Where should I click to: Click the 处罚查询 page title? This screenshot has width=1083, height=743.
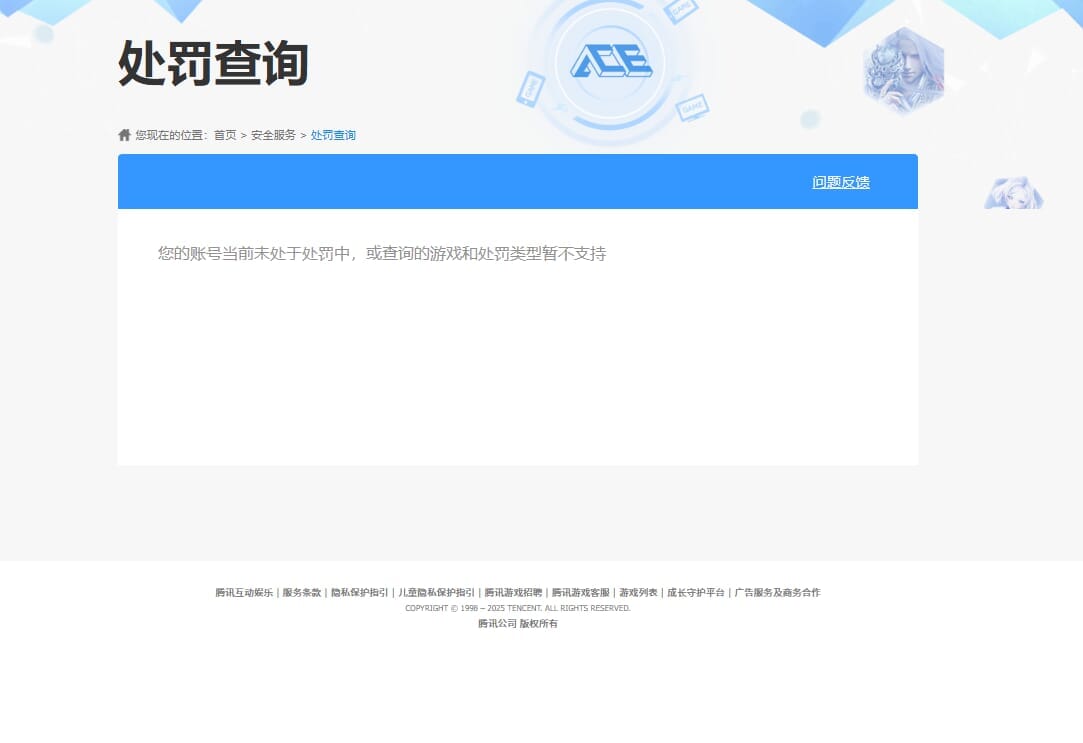[x=211, y=64]
